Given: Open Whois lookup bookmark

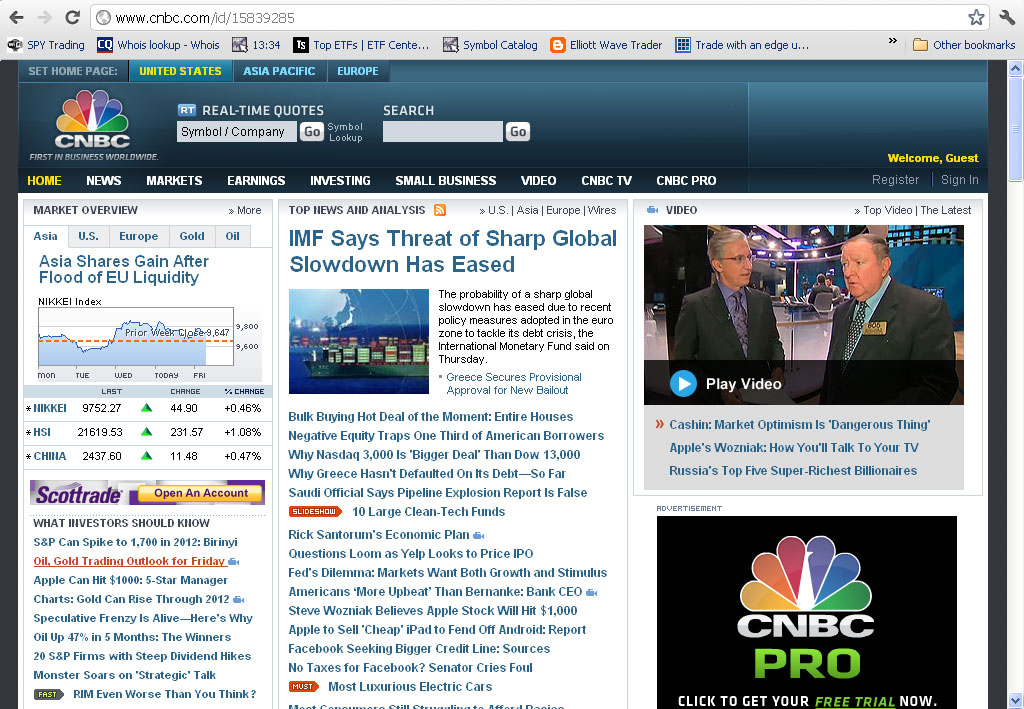Looking at the screenshot, I should [x=158, y=45].
